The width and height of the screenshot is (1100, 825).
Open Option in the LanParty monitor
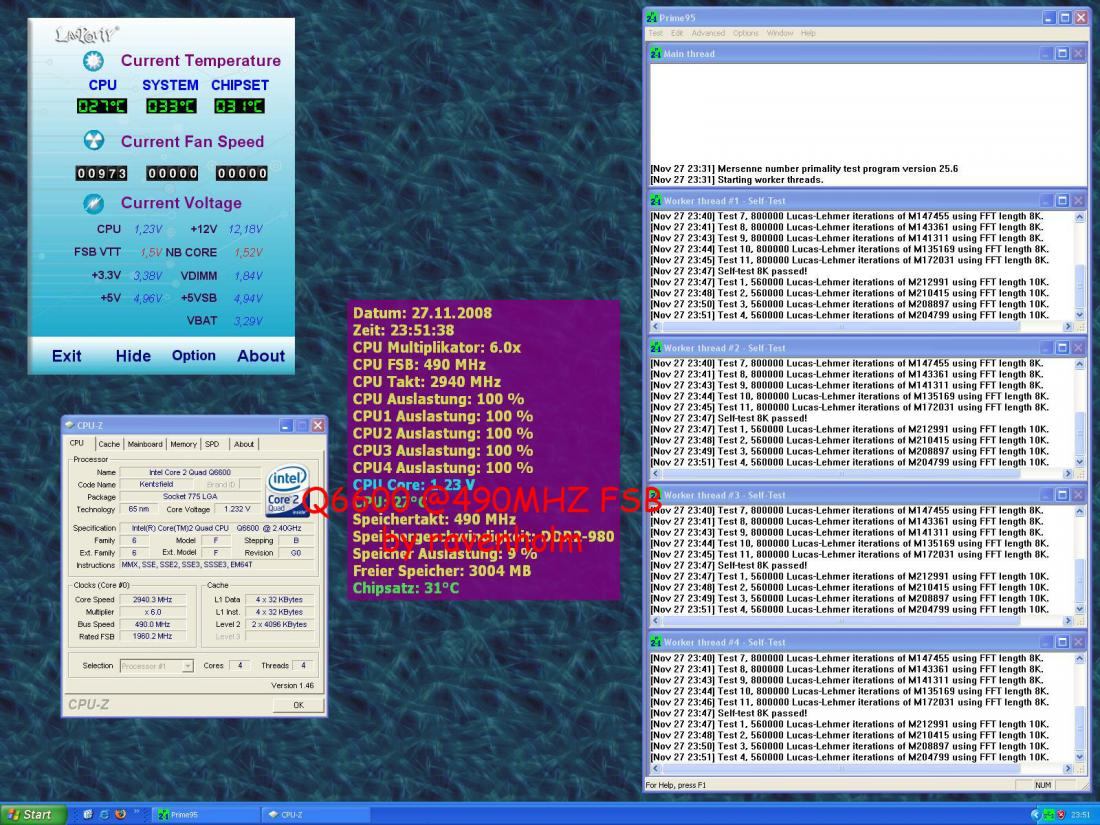click(194, 356)
